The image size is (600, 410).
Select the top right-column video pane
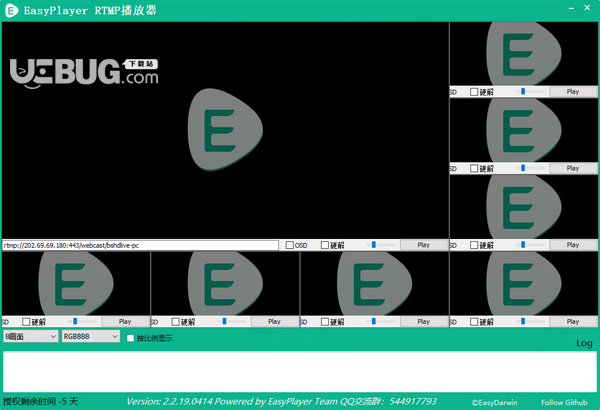523,54
